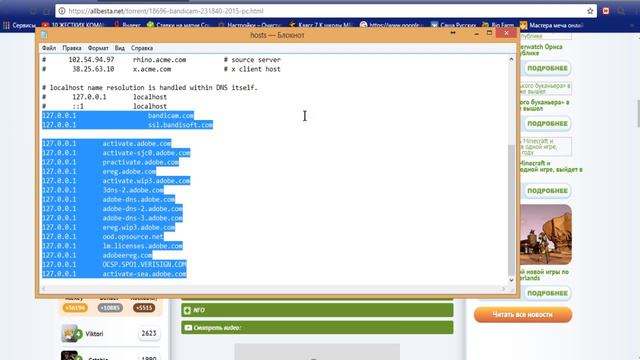The height and width of the screenshot is (360, 640).
Task: Open the Формат menu in Notepad
Action: pyautogui.click(x=98, y=48)
